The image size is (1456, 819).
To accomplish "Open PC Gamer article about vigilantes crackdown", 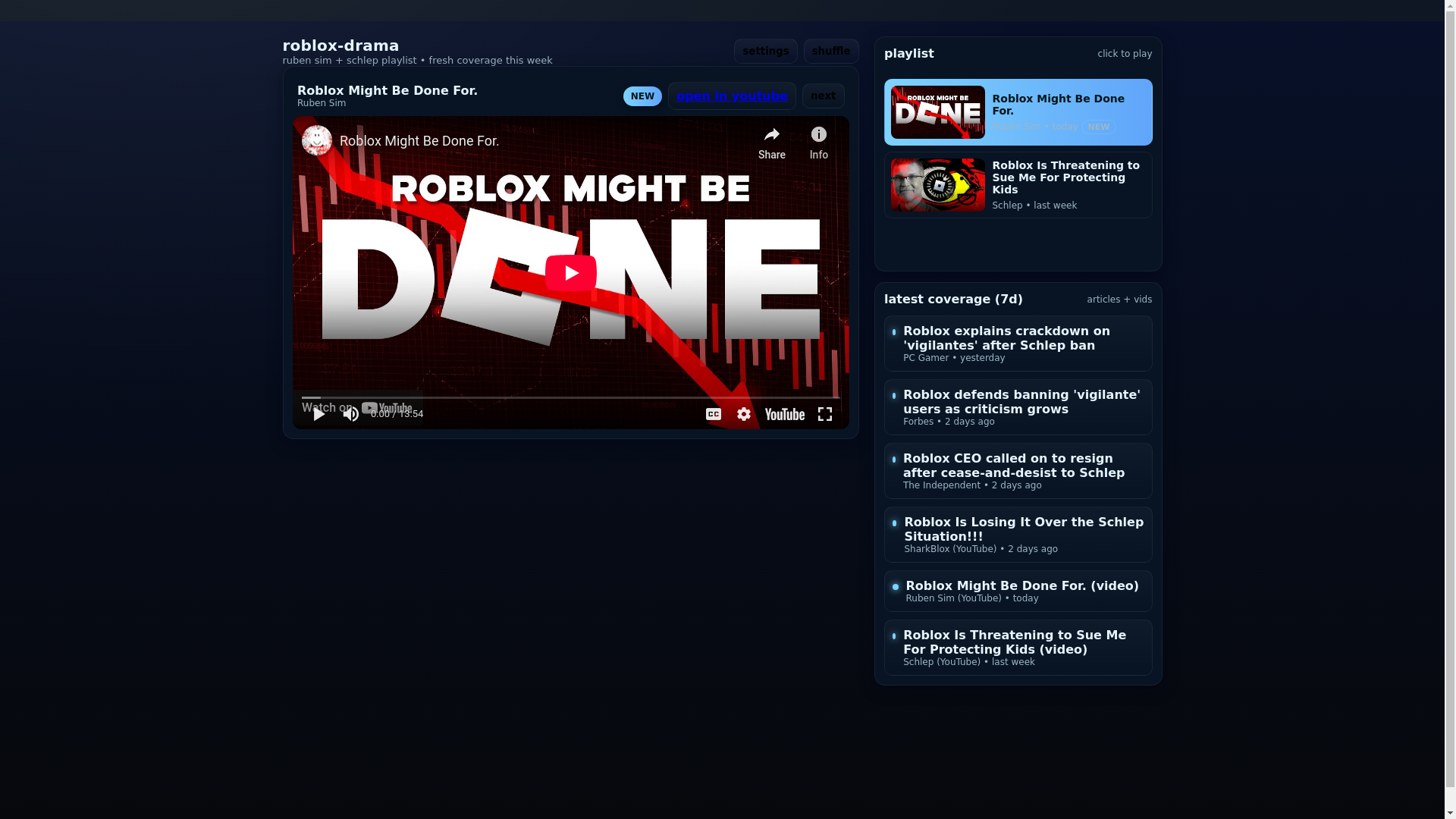I will point(1018,344).
